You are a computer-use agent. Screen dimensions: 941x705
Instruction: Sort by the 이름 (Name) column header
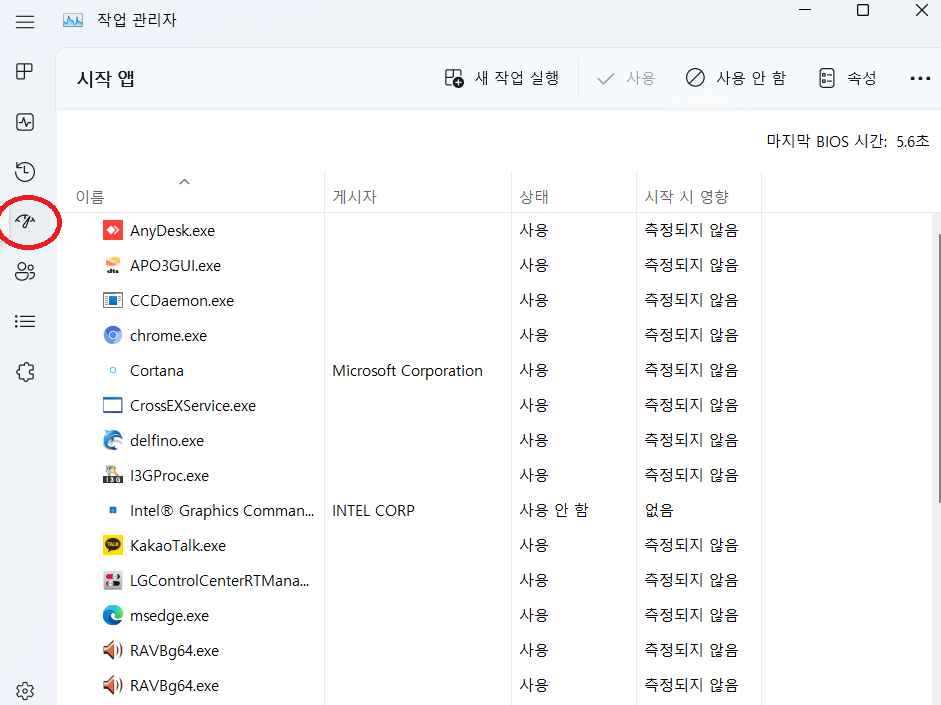[x=90, y=197]
